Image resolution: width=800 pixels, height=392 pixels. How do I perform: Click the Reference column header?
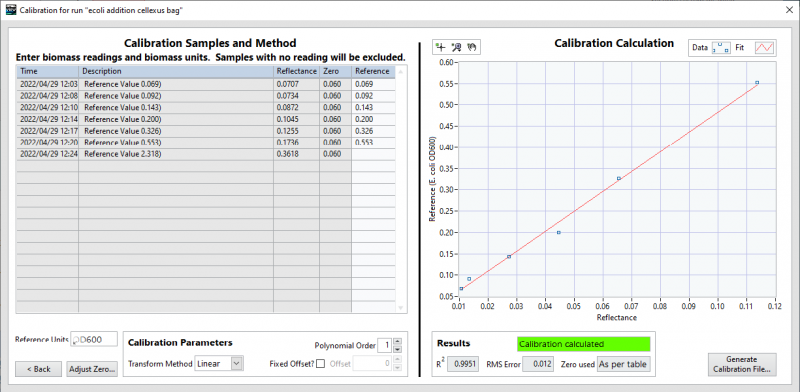373,71
